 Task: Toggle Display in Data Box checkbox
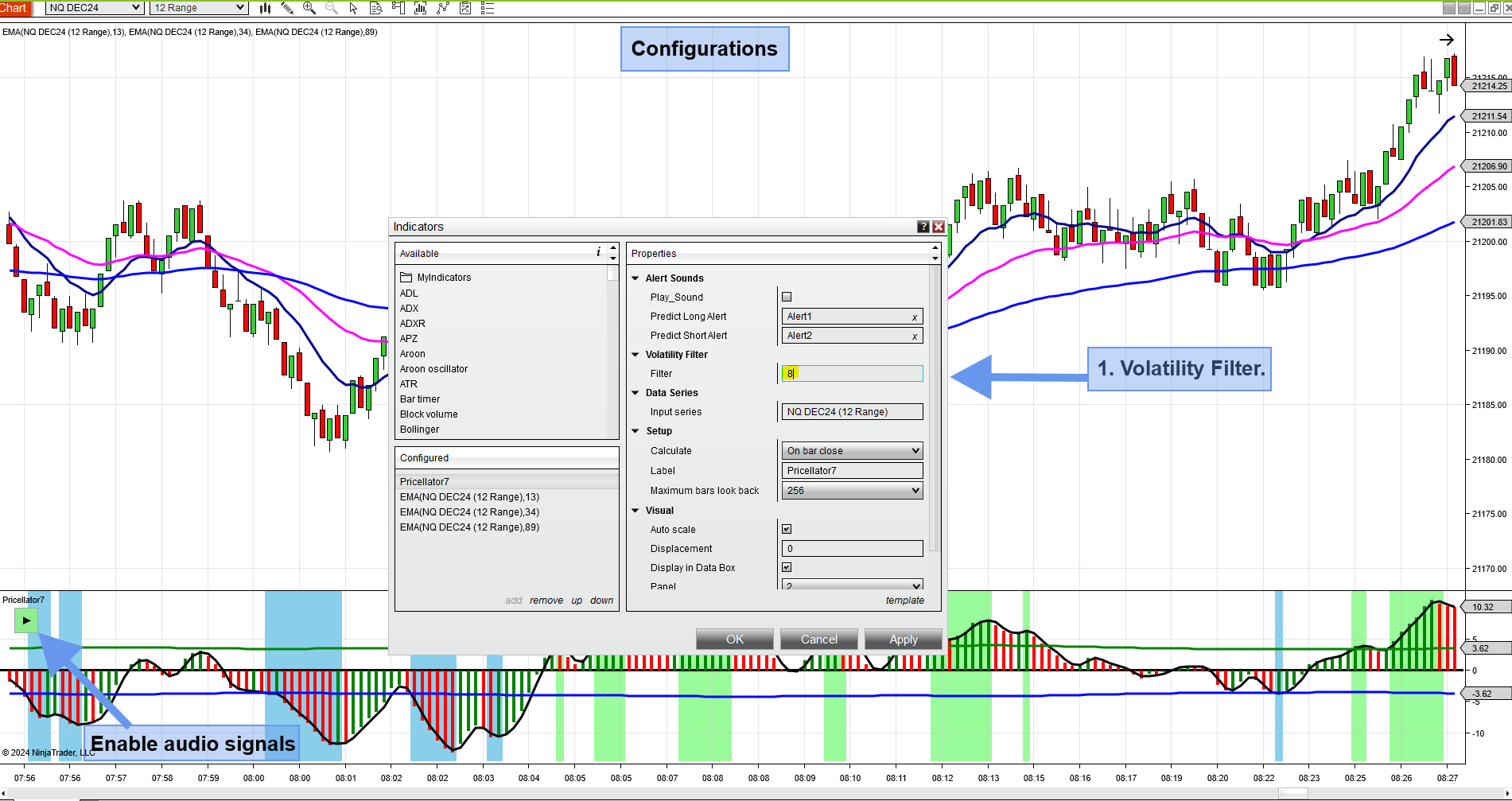click(787, 567)
